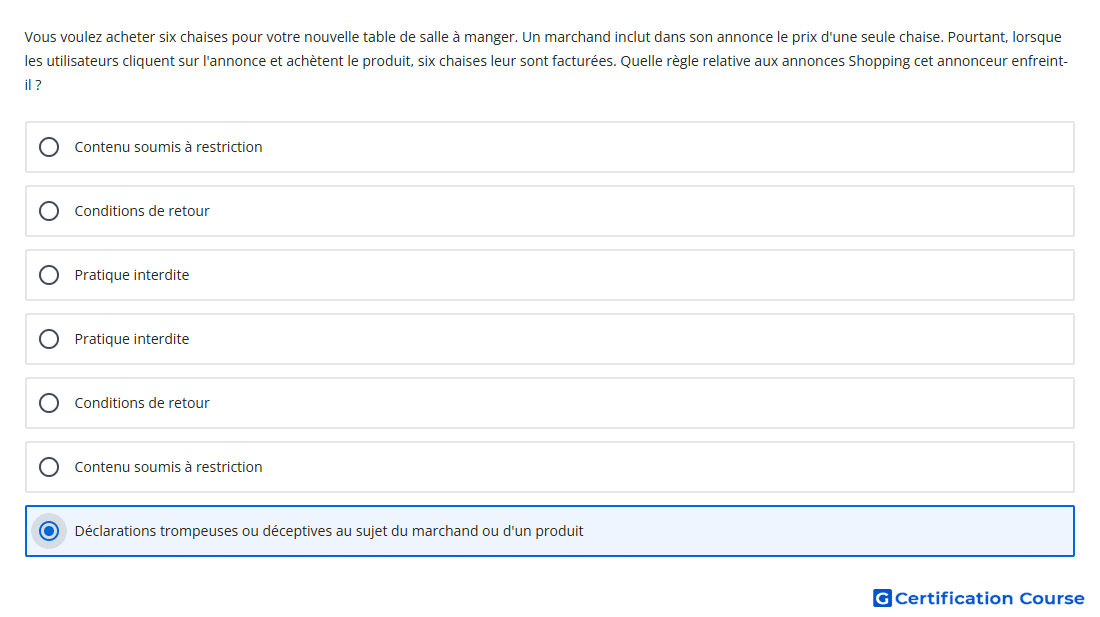Select the first 'Contenu soumis à restriction' radio button
1100x617 pixels.
click(49, 147)
